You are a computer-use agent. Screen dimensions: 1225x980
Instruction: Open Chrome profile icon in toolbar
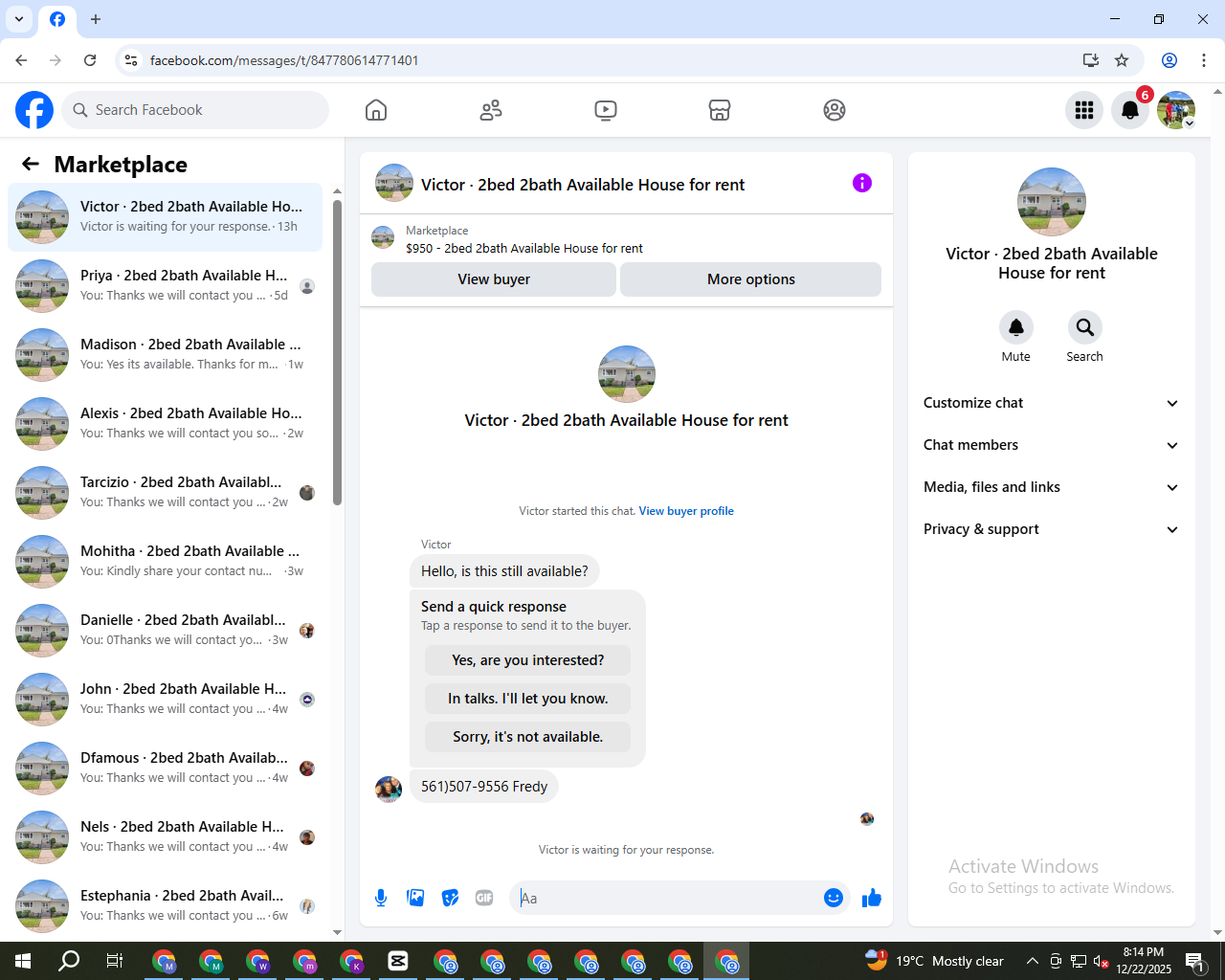(x=1169, y=60)
